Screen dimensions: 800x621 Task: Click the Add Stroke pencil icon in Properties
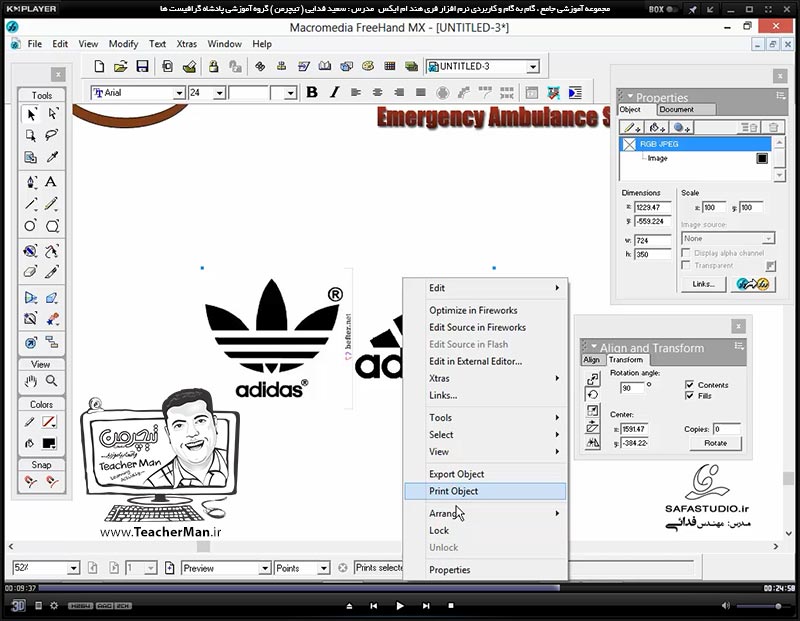(632, 128)
